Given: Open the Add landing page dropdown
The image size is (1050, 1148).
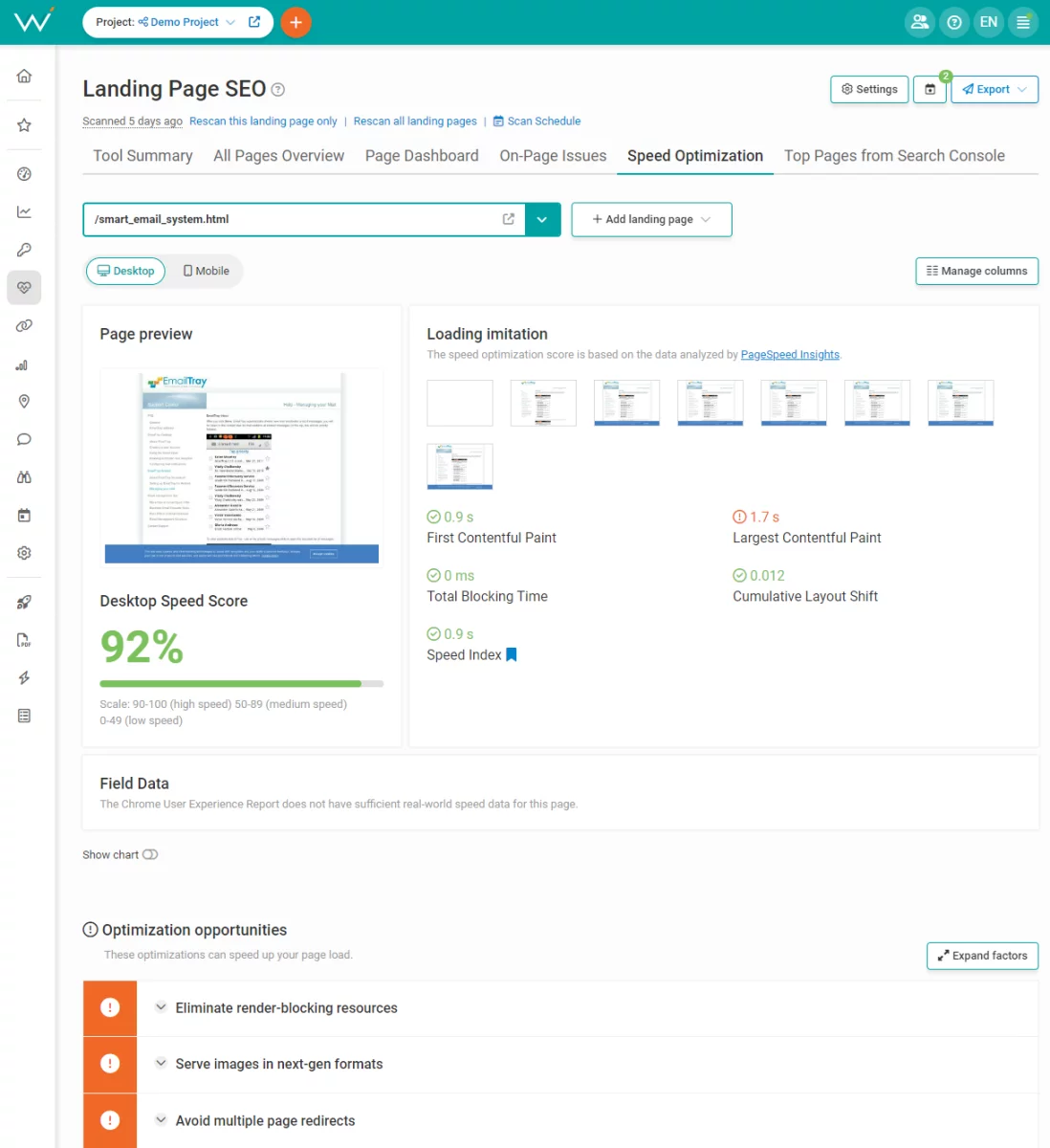Looking at the screenshot, I should click(651, 219).
